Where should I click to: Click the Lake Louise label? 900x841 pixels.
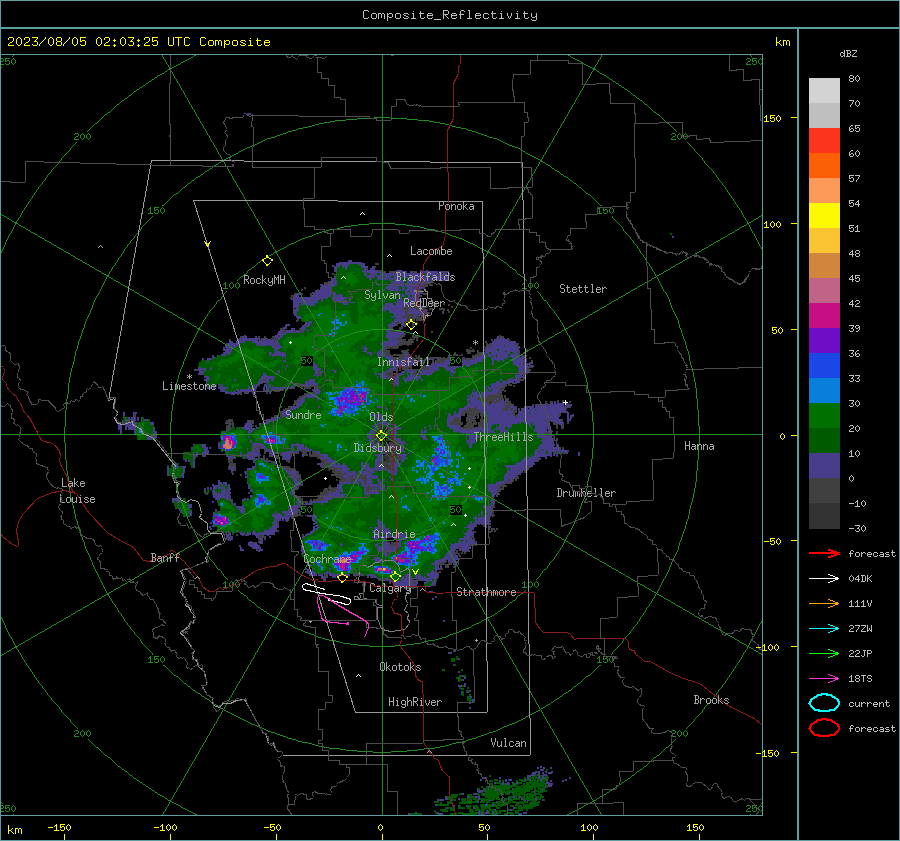click(x=78, y=491)
